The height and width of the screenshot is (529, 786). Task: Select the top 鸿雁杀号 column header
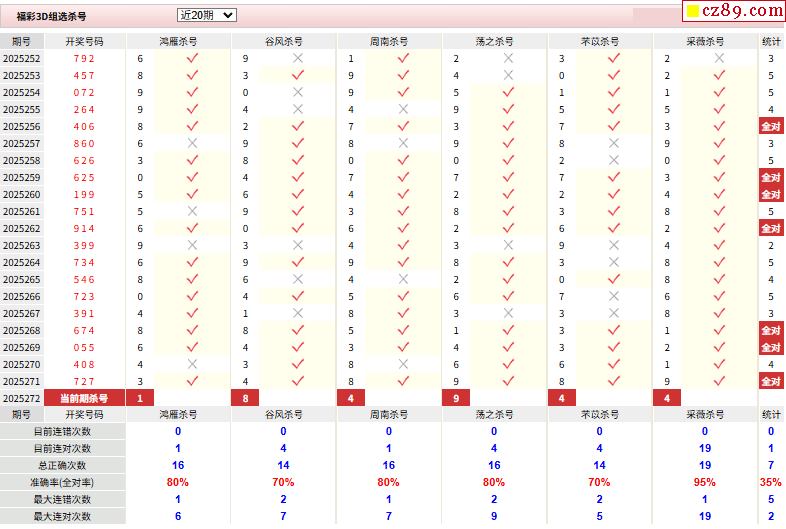point(178,42)
